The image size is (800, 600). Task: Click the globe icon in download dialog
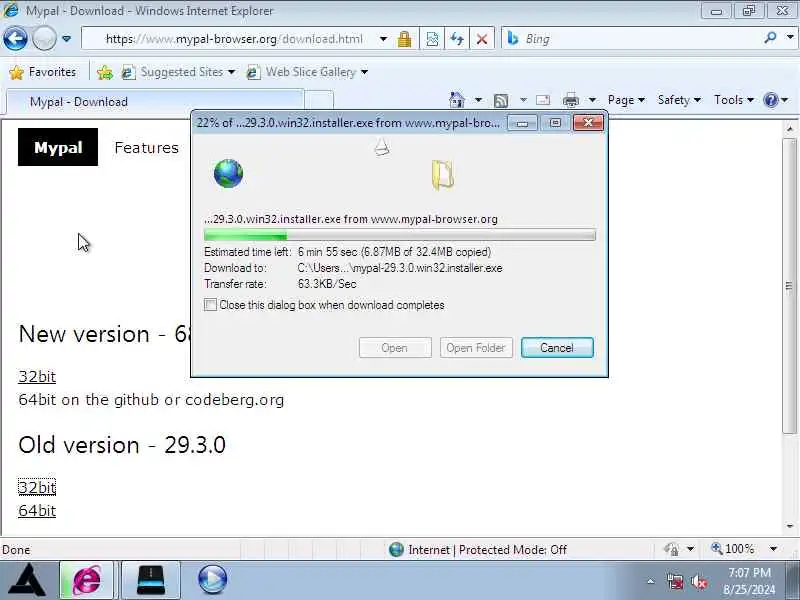pos(228,173)
